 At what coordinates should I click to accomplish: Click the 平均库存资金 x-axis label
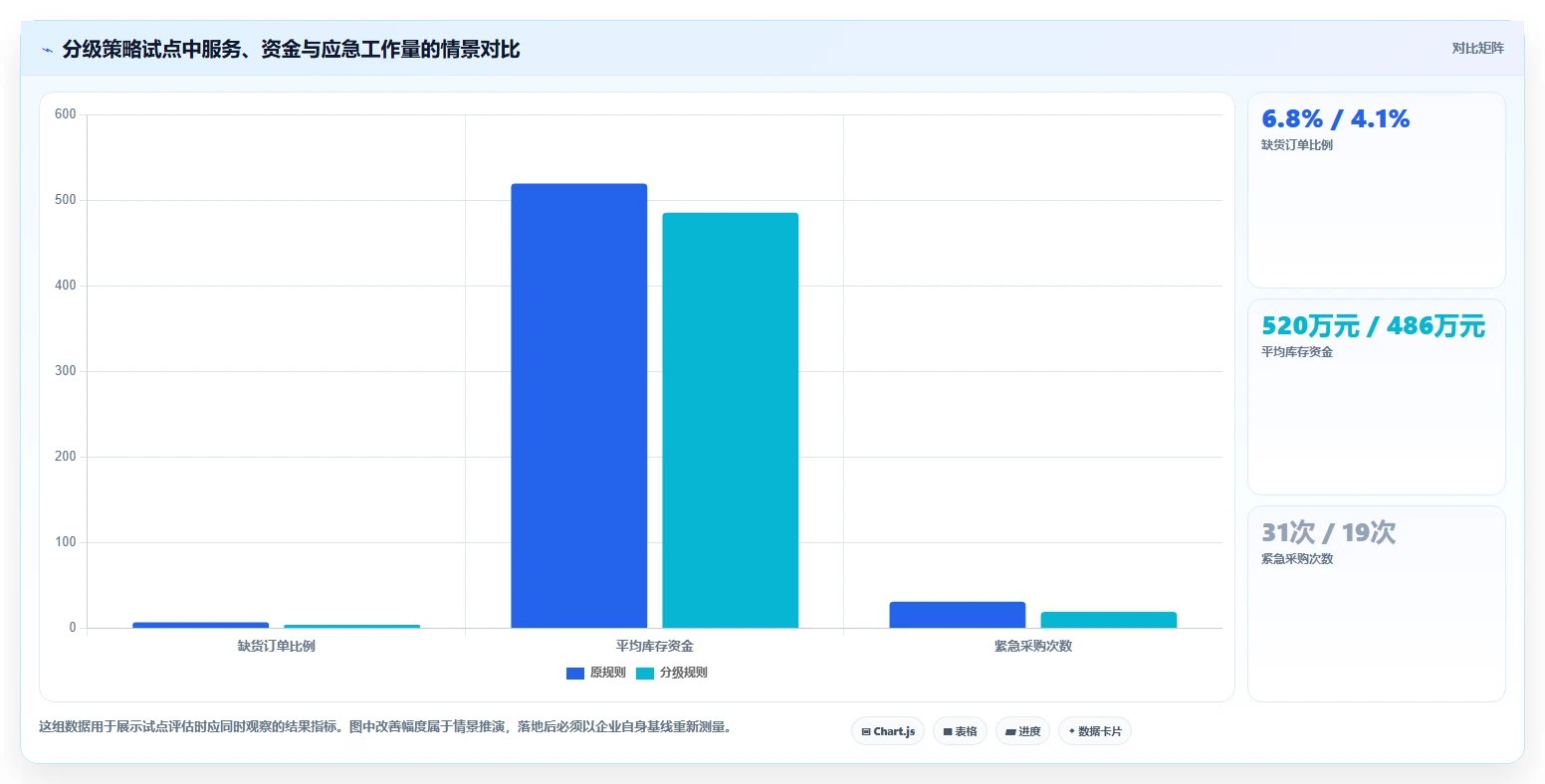(x=655, y=646)
